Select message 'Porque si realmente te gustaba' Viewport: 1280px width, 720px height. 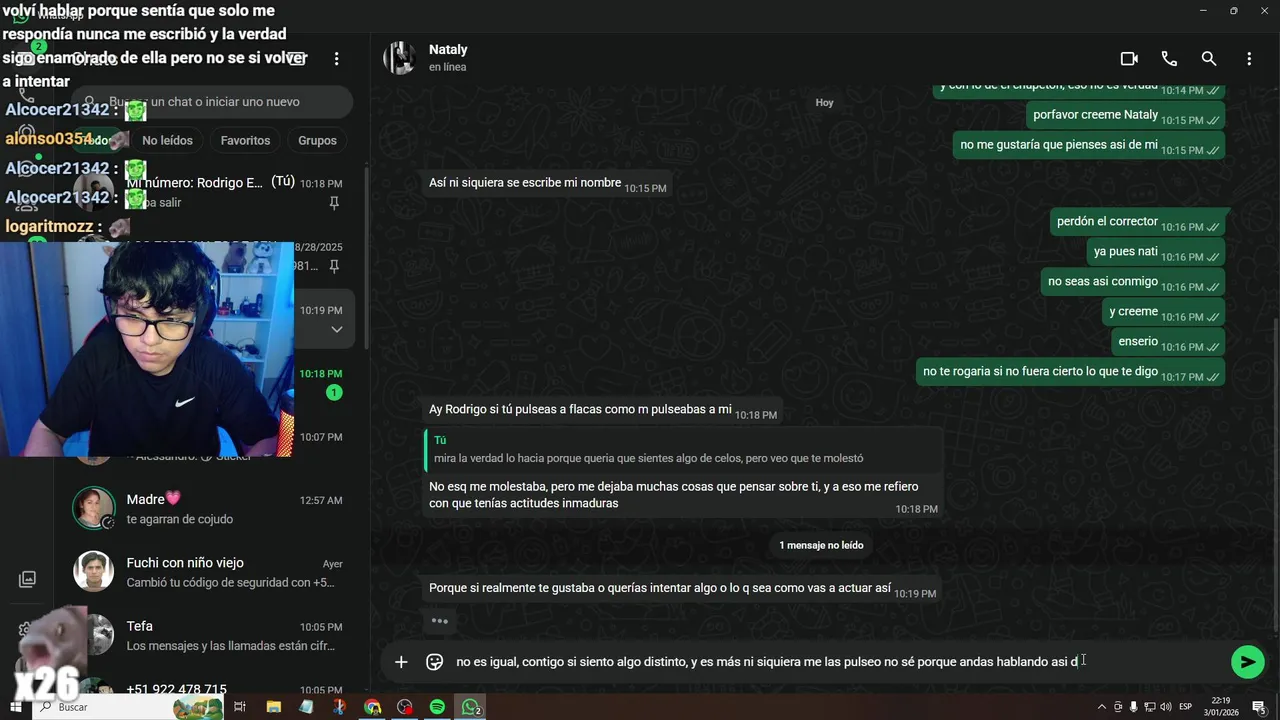tap(681, 589)
